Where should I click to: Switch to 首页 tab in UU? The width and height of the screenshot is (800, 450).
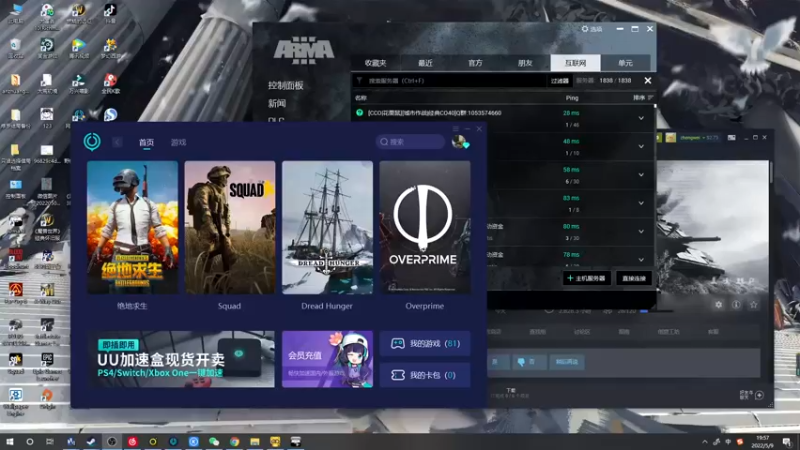tap(146, 142)
